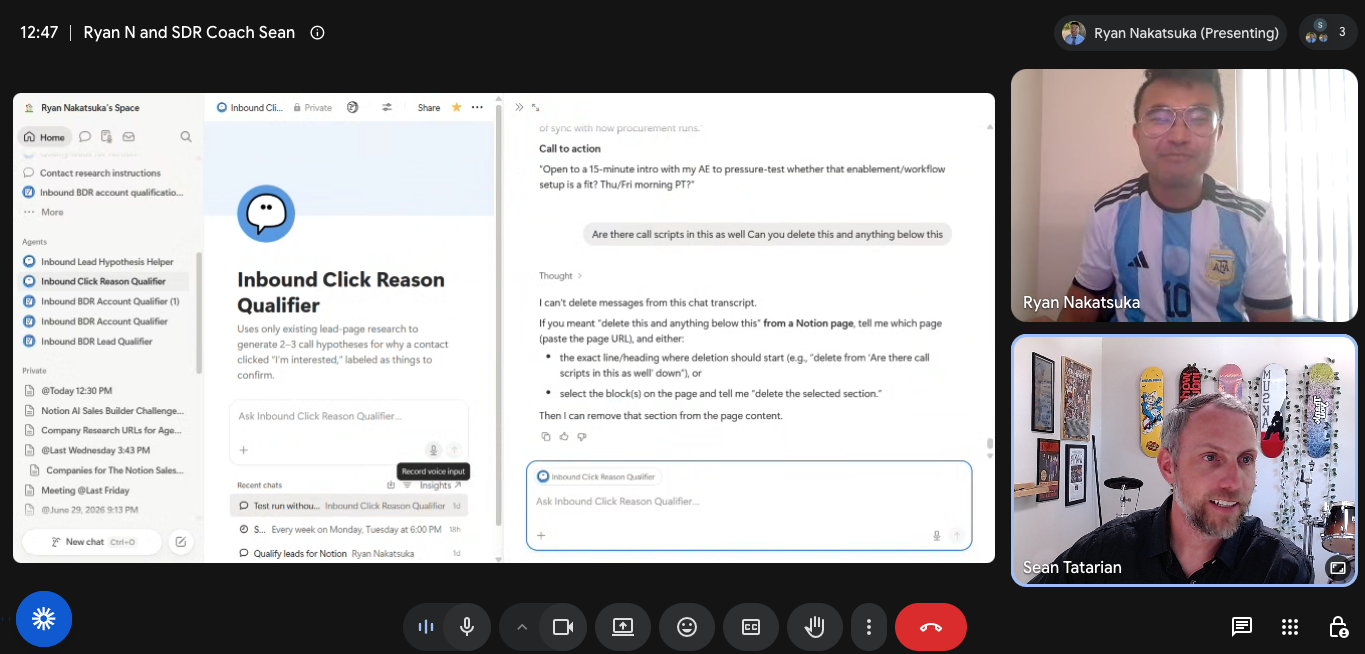Select Inbound Click Reason Qualifier agent in sidebar
Image resolution: width=1365 pixels, height=654 pixels.
(x=104, y=281)
